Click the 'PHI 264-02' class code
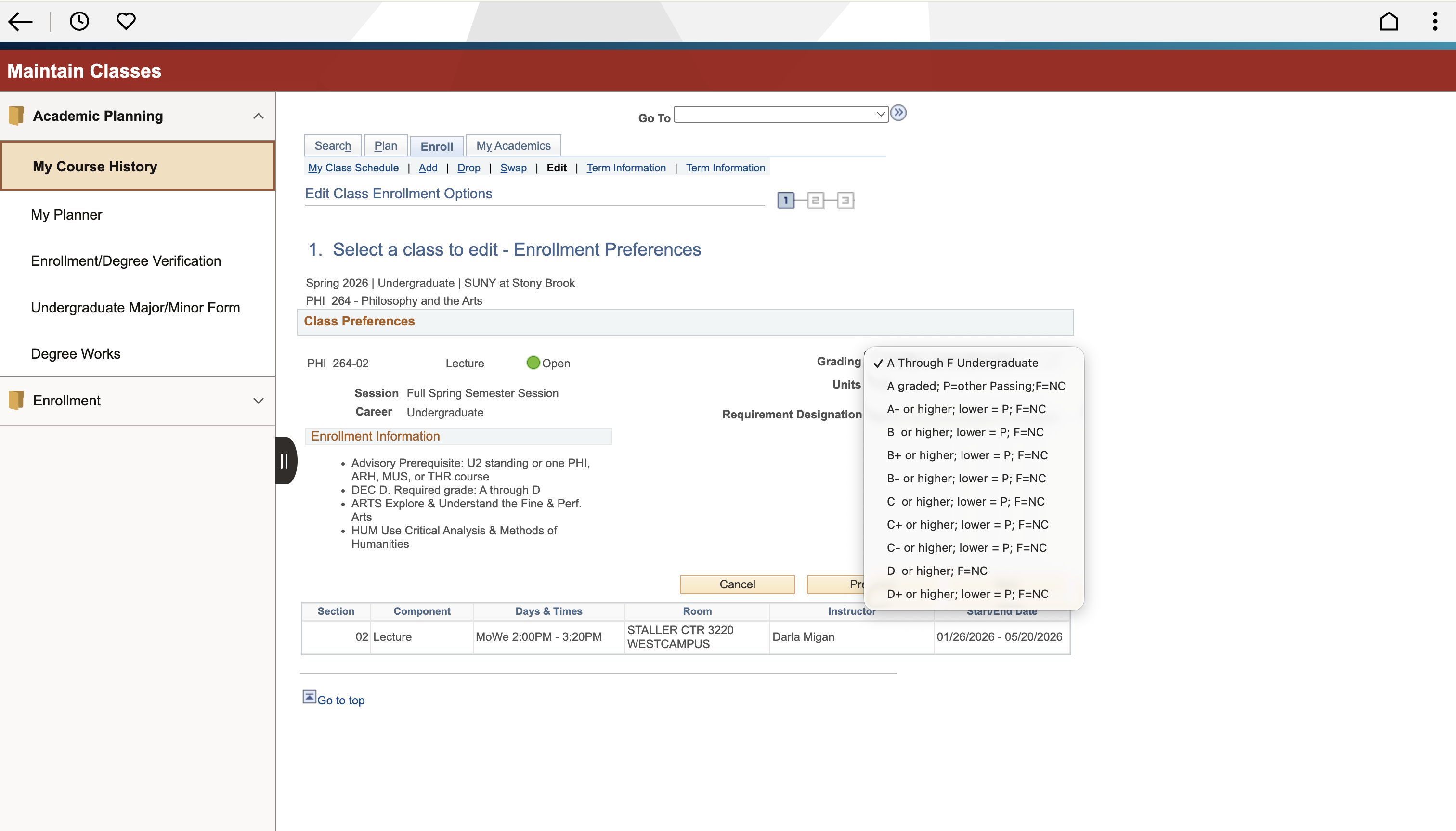The height and width of the screenshot is (831, 1456). (338, 364)
